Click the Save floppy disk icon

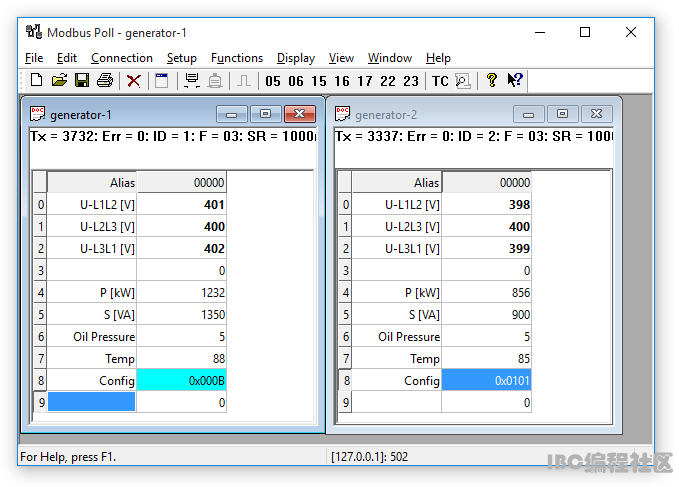[82, 81]
